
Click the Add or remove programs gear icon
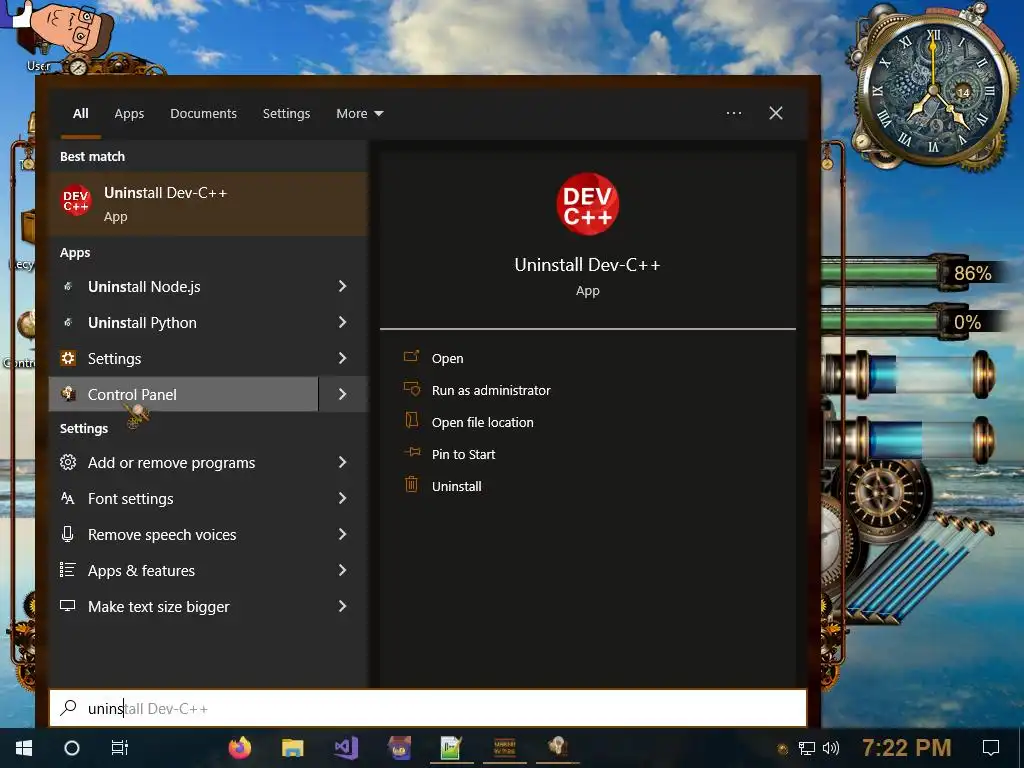coord(68,462)
